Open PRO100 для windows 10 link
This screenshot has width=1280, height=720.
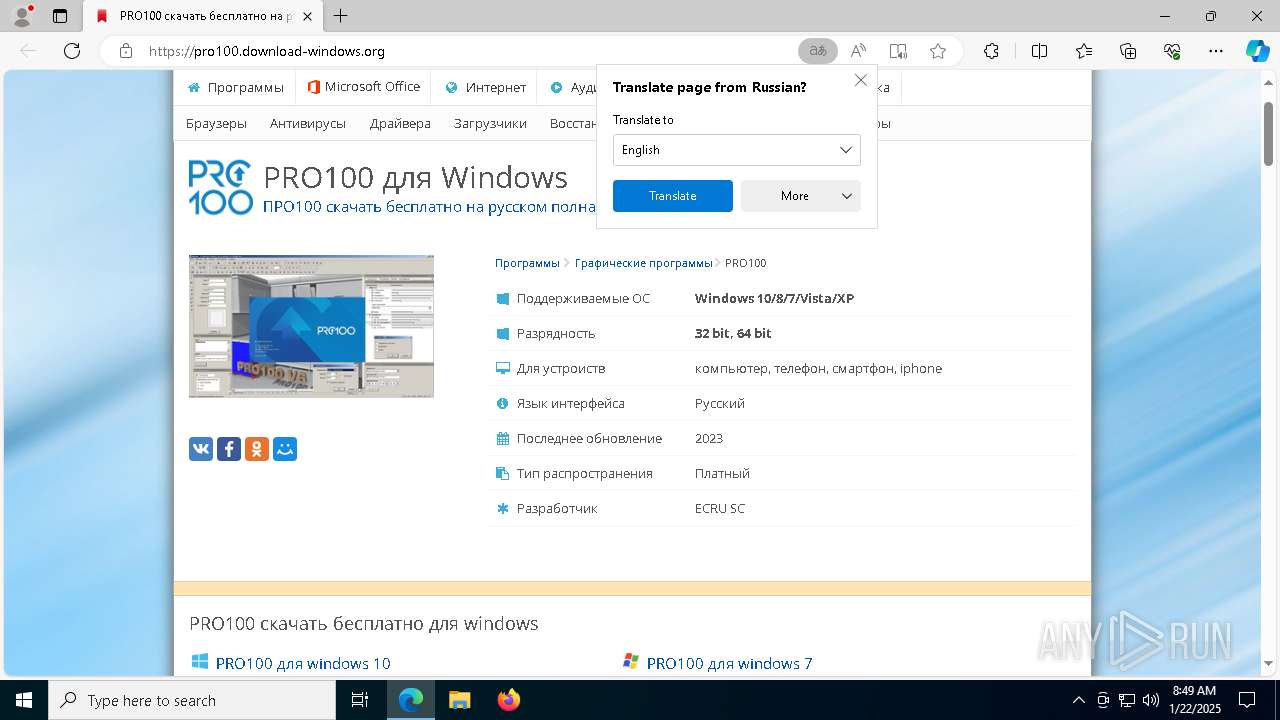303,663
